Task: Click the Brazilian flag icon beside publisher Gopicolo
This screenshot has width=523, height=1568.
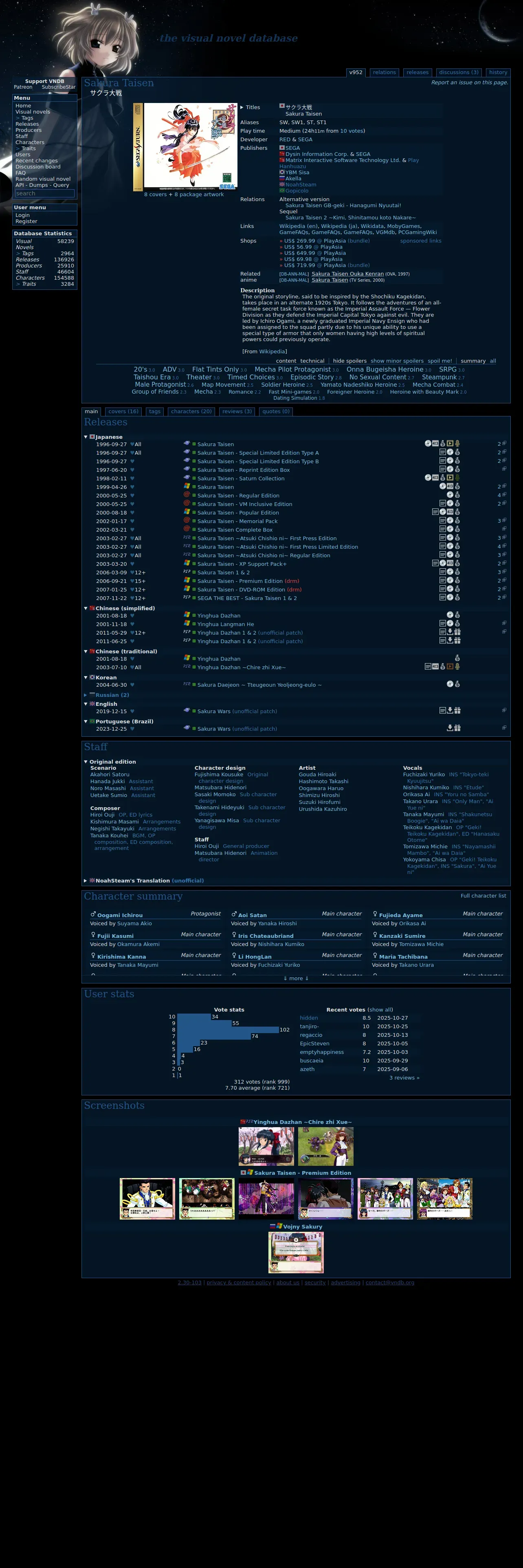Action: pos(282,190)
